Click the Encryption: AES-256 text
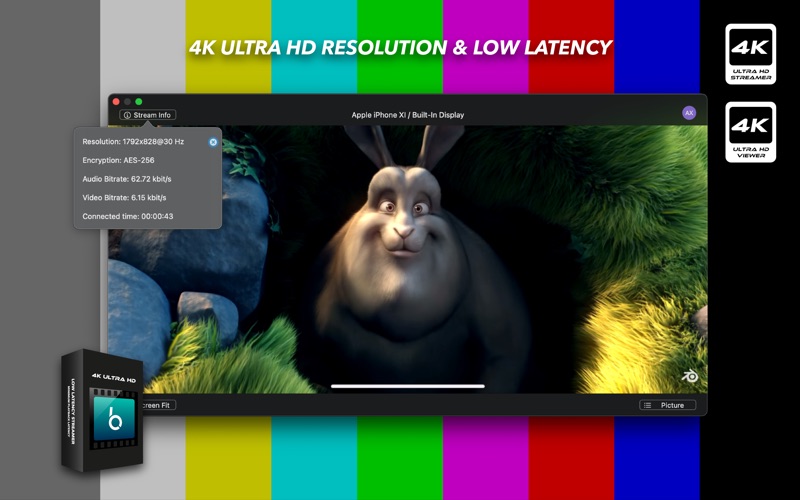The image size is (800, 500). pyautogui.click(x=118, y=160)
